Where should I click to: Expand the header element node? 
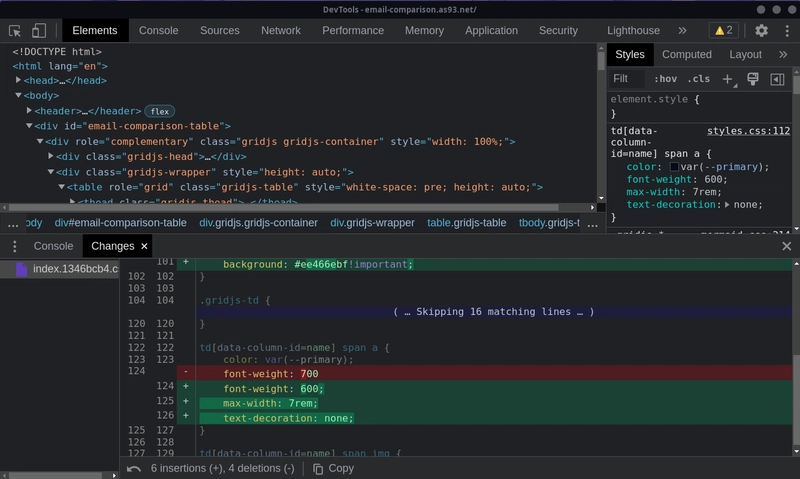(29, 110)
